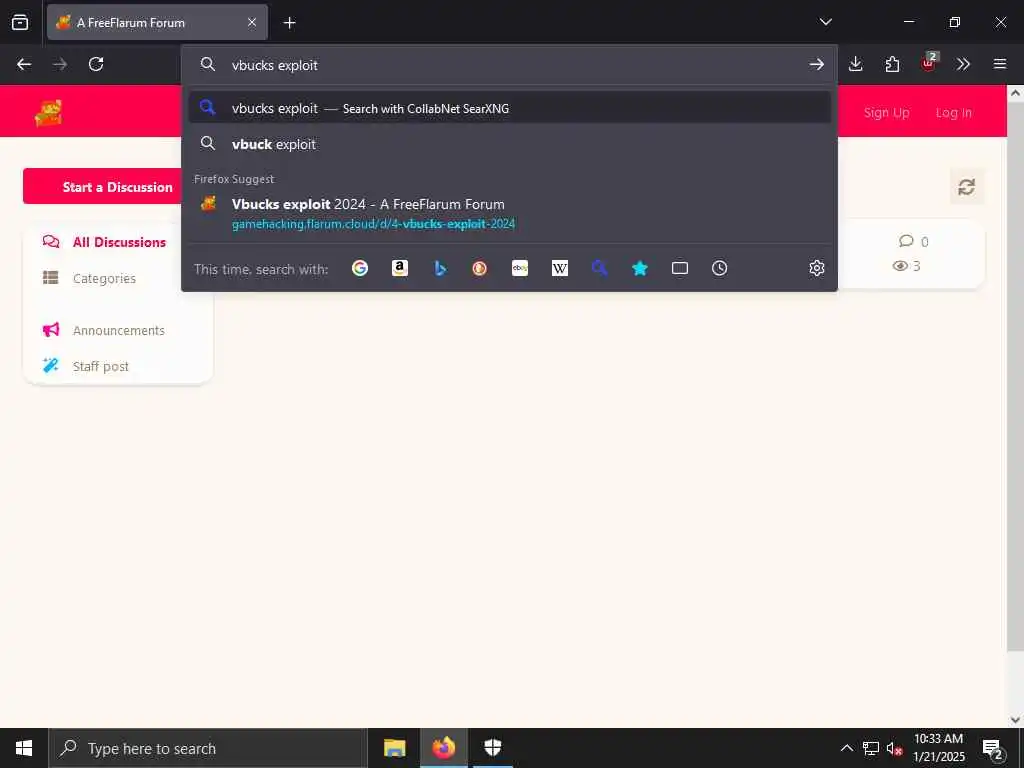The height and width of the screenshot is (768, 1024).
Task: Close the A FreeFlarum Forum tab
Action: (252, 22)
